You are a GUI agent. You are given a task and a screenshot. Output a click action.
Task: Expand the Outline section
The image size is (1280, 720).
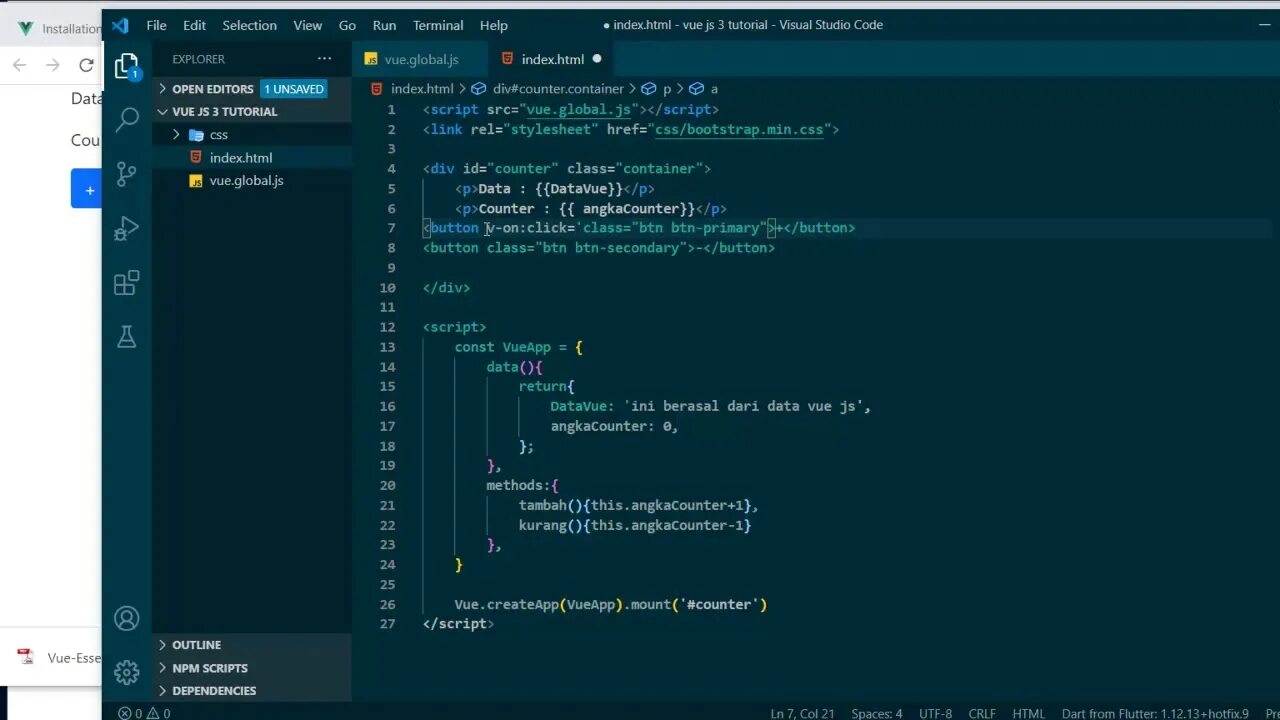(251, 645)
